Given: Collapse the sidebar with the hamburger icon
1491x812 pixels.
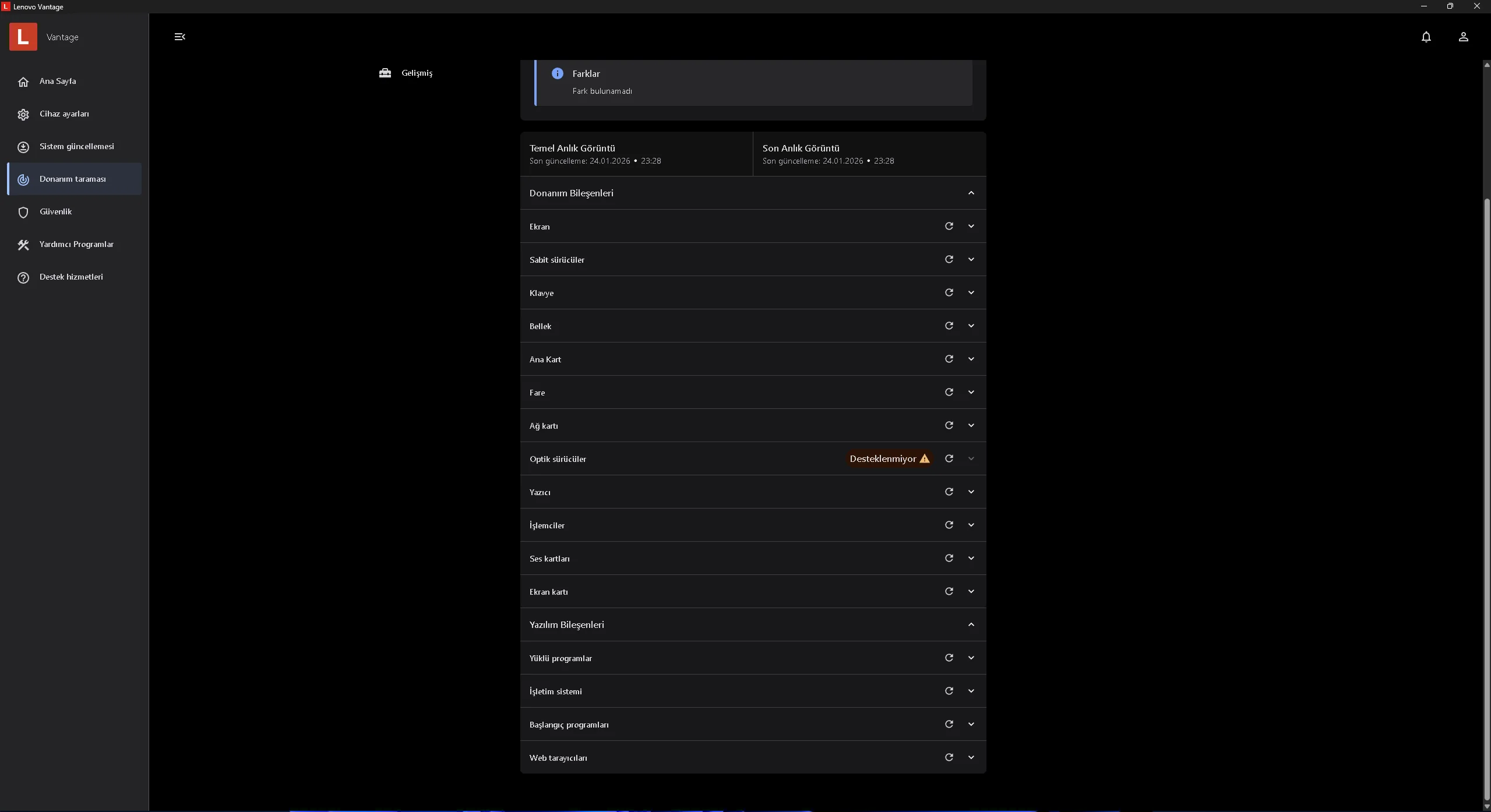Looking at the screenshot, I should click(179, 37).
